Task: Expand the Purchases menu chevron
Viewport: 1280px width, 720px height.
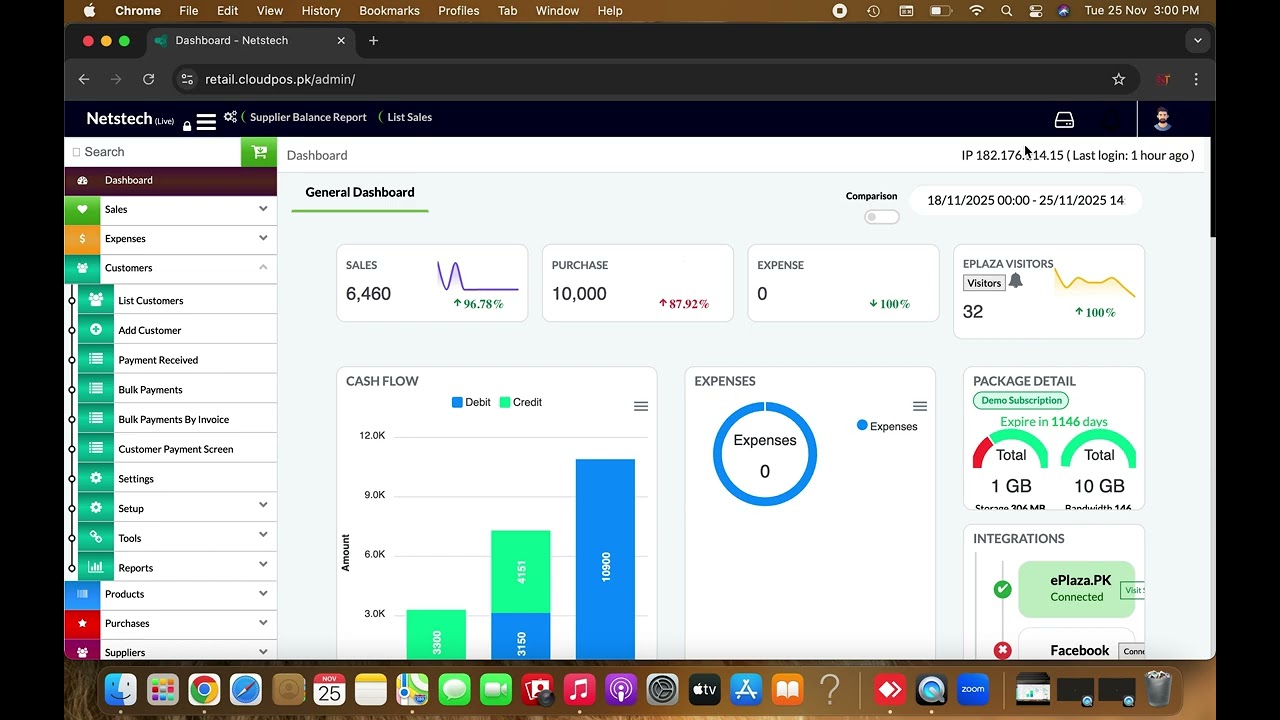Action: (x=263, y=622)
